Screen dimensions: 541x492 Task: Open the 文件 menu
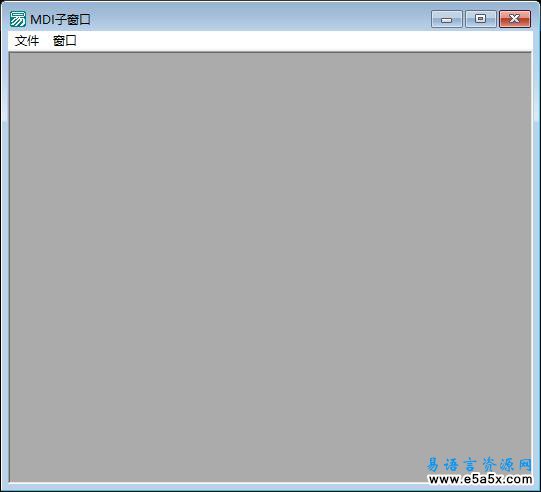coord(27,41)
